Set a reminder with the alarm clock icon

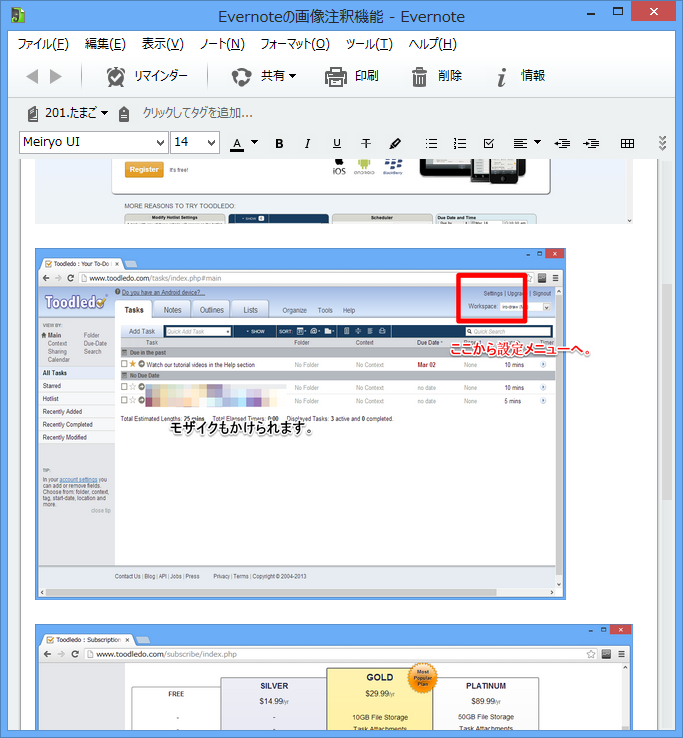pyautogui.click(x=116, y=76)
